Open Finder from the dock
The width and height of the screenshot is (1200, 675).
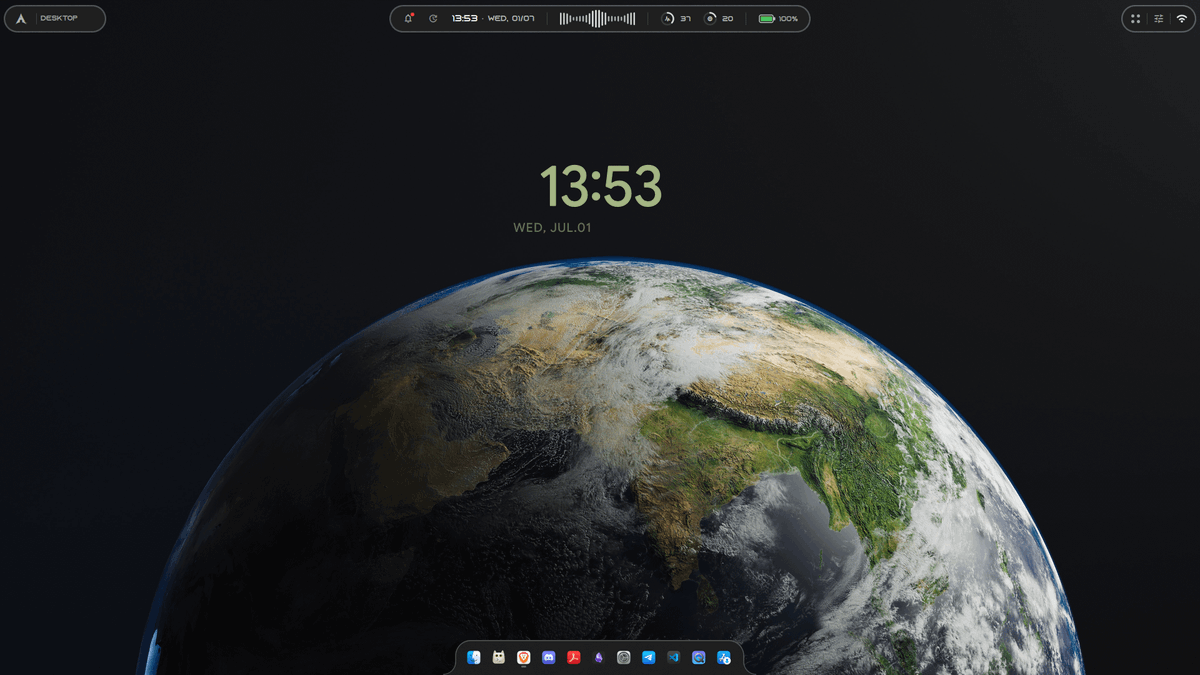474,657
